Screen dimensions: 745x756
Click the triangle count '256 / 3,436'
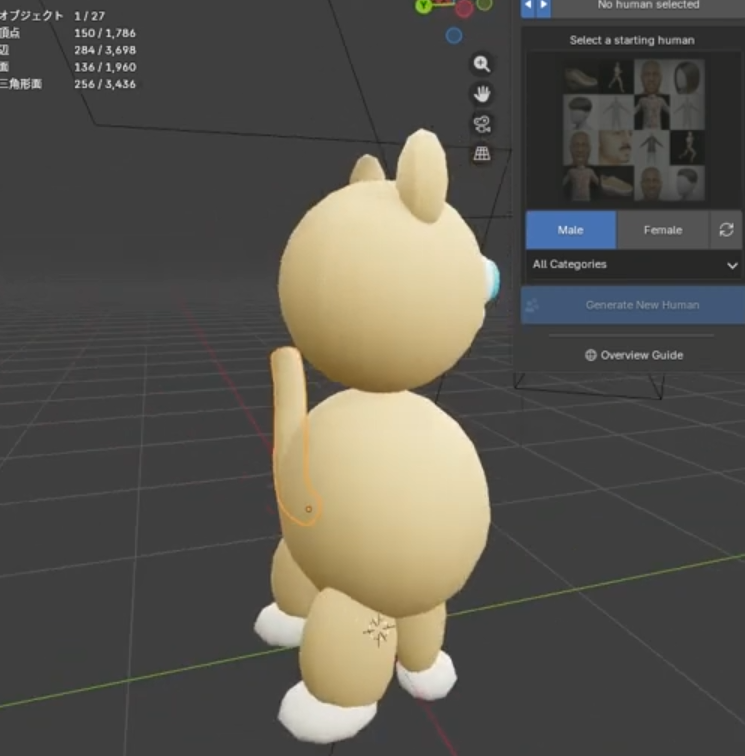pyautogui.click(x=105, y=84)
